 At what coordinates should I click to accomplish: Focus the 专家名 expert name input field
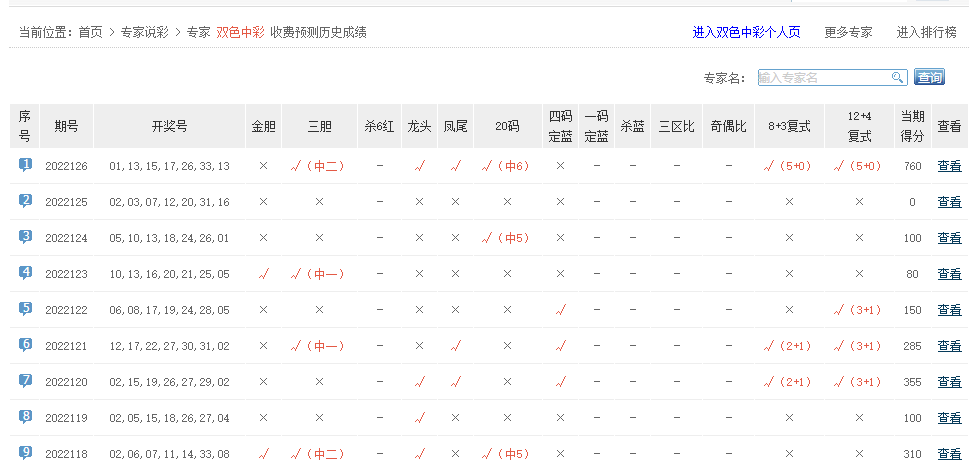823,78
